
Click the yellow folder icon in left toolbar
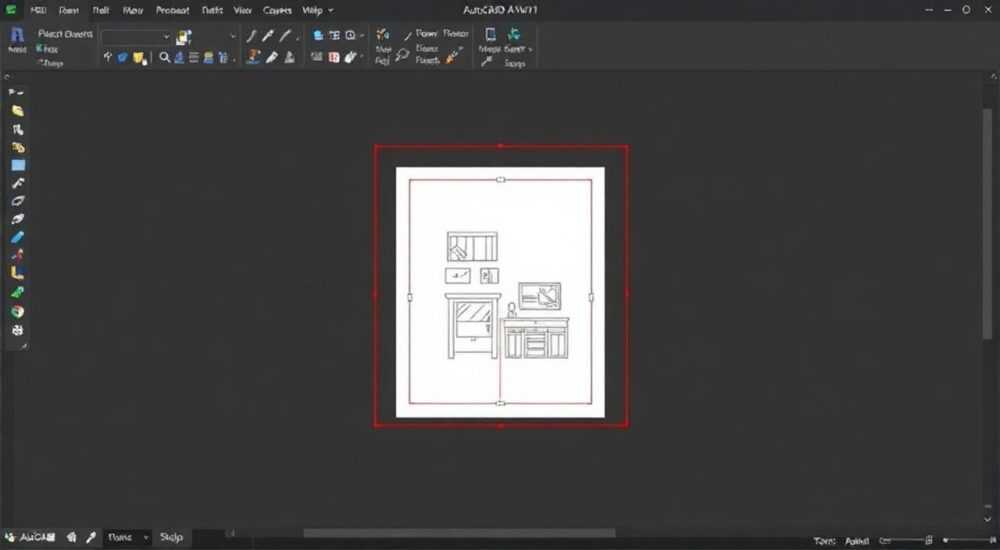[17, 111]
